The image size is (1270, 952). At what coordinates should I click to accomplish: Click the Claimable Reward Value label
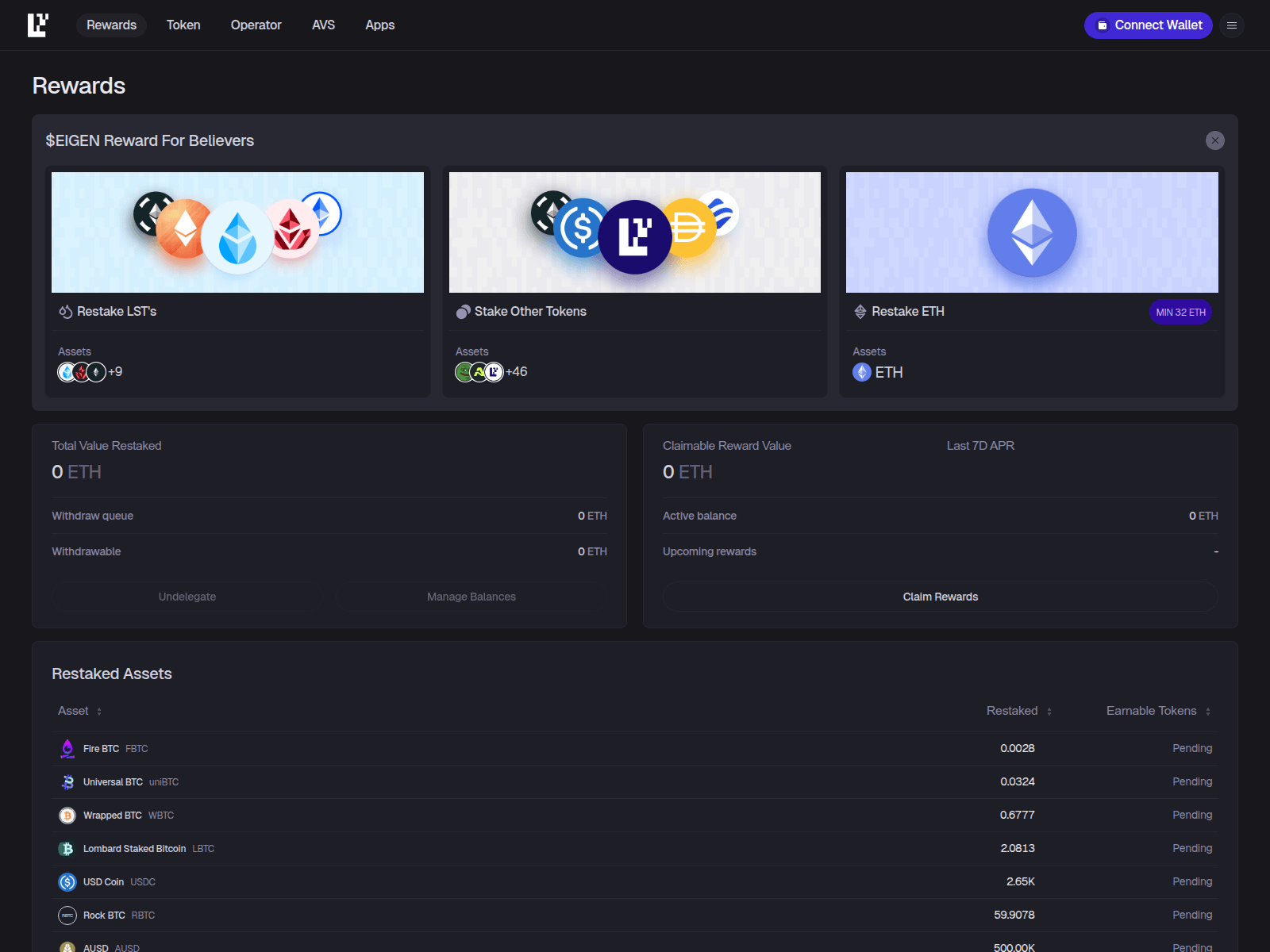pos(727,446)
